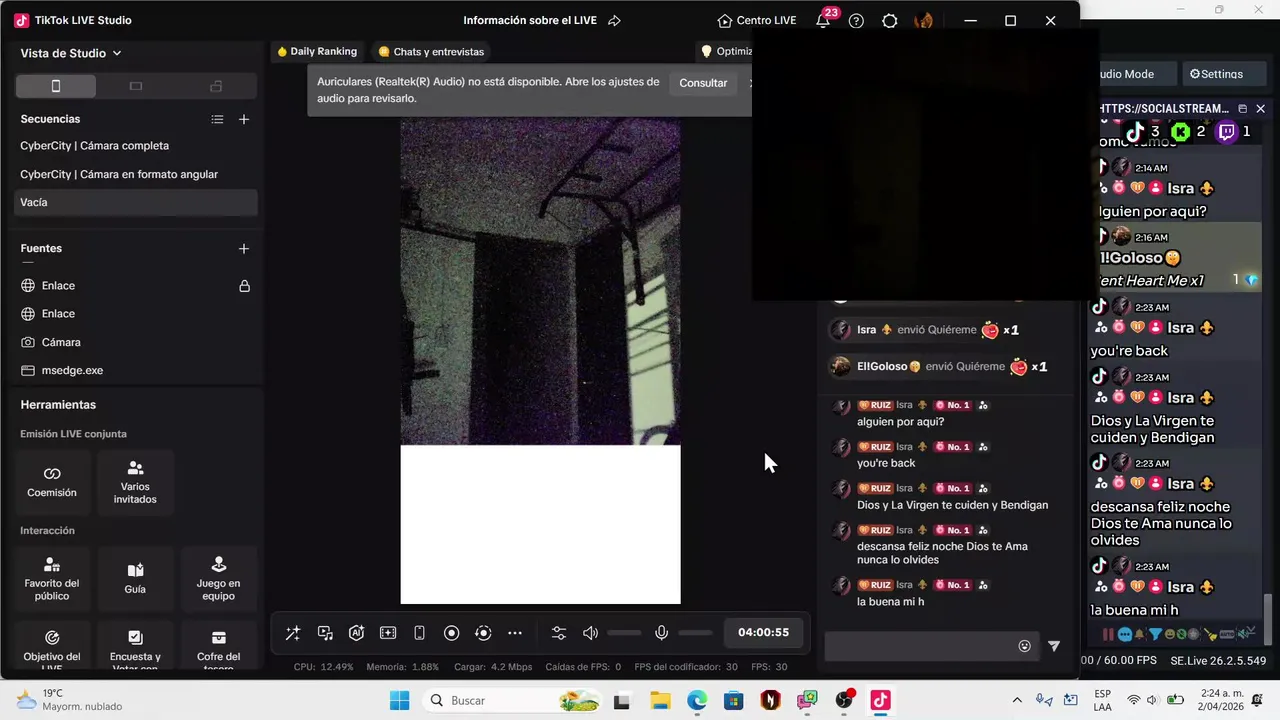Open the magic wand effects tool
The height and width of the screenshot is (720, 1280).
pos(293,633)
